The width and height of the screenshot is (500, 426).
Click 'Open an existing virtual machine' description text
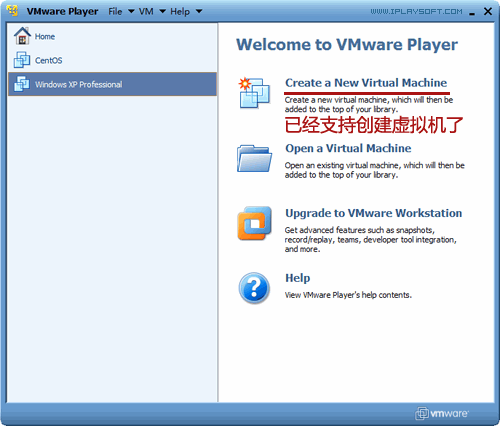click(374, 170)
